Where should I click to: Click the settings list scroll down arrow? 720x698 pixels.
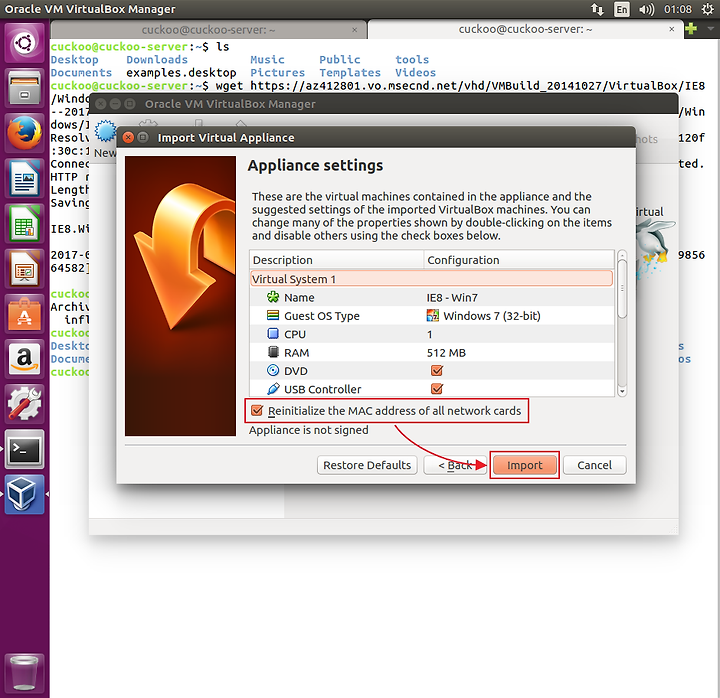622,391
